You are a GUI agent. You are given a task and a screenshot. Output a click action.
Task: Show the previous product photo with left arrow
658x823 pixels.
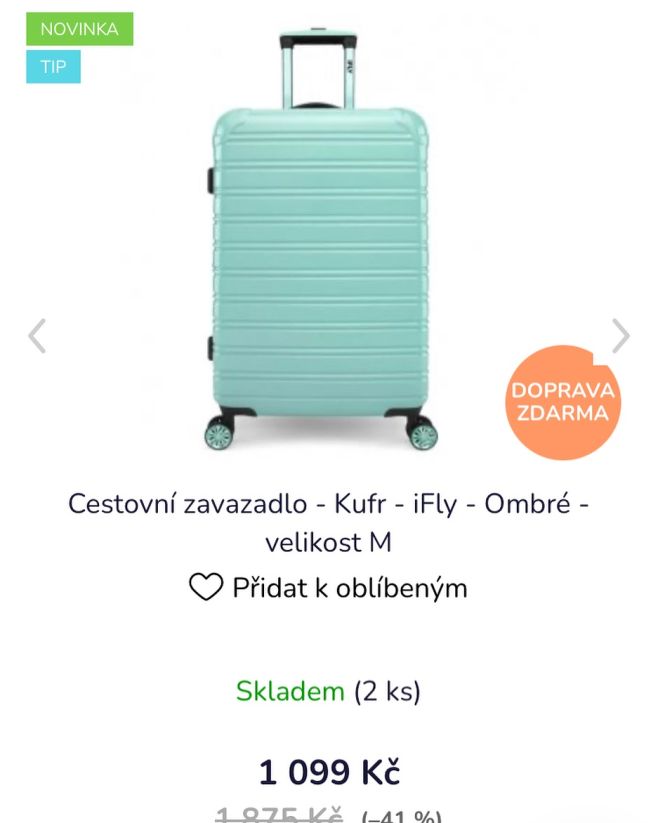tap(36, 336)
